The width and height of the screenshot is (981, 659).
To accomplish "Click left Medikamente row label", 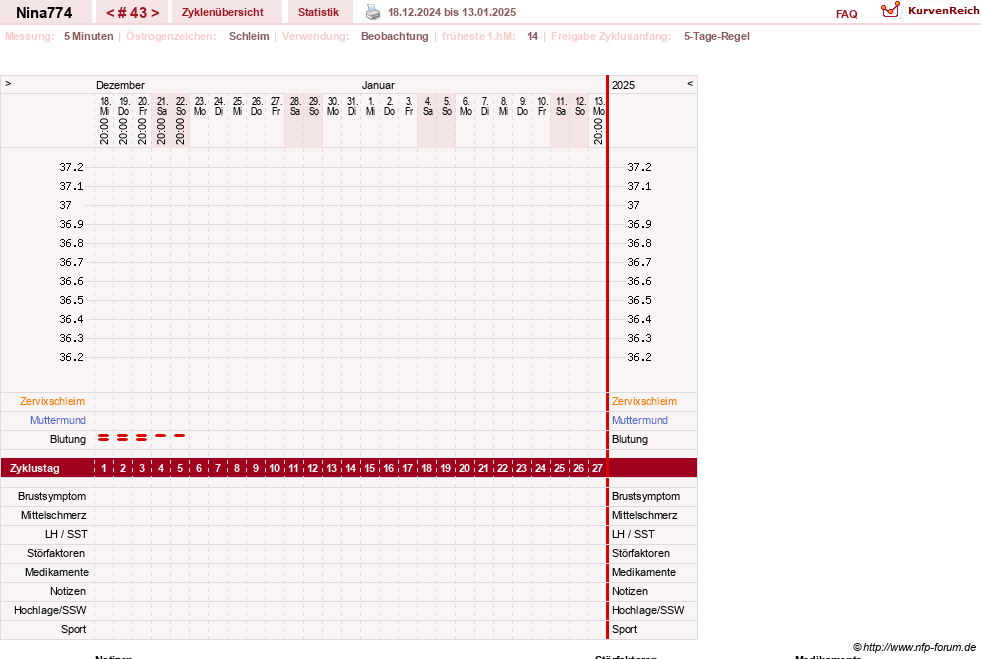I will 57,572.
